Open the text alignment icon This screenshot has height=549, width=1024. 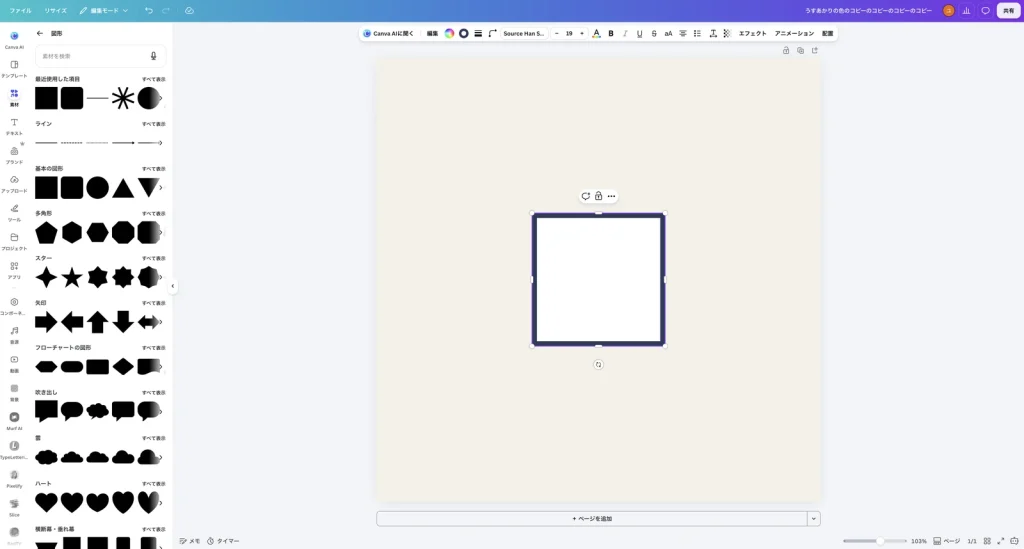pyautogui.click(x=682, y=33)
